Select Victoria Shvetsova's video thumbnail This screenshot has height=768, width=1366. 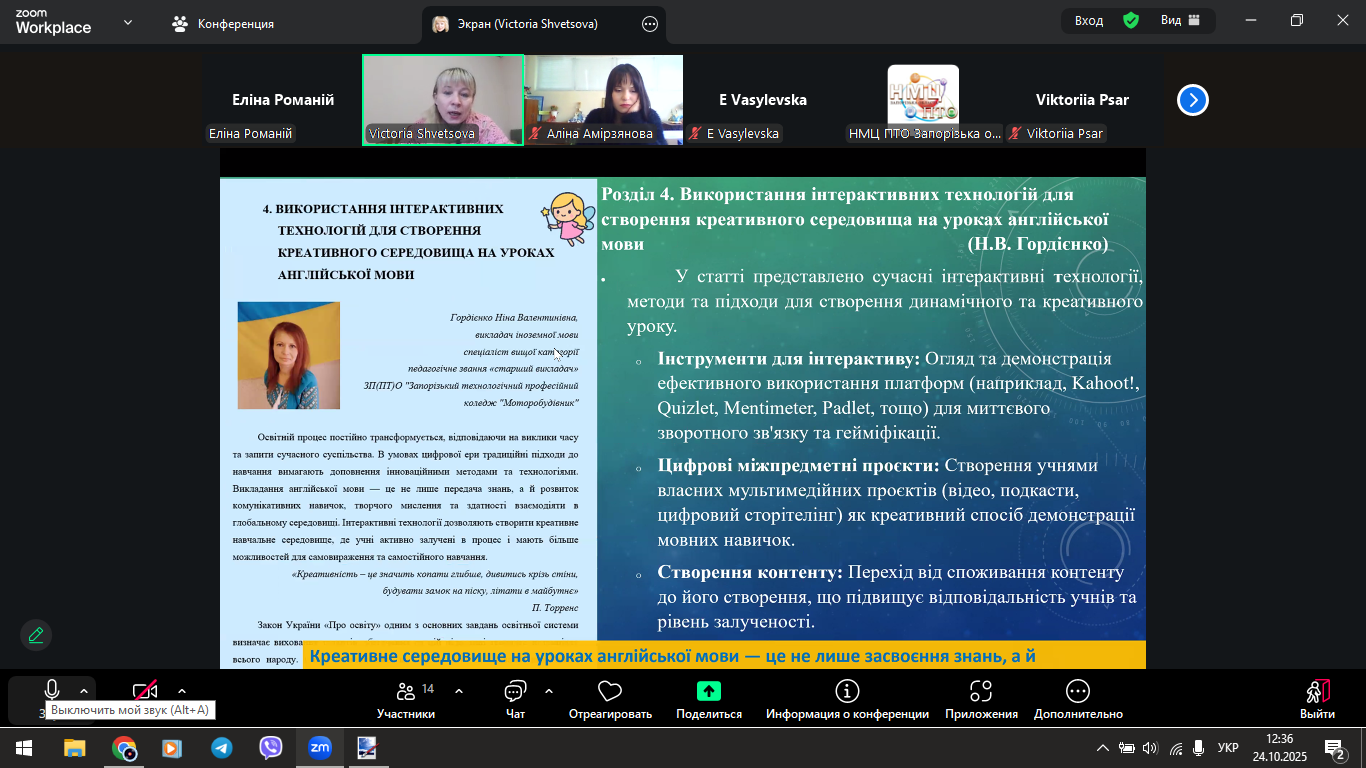(x=443, y=100)
